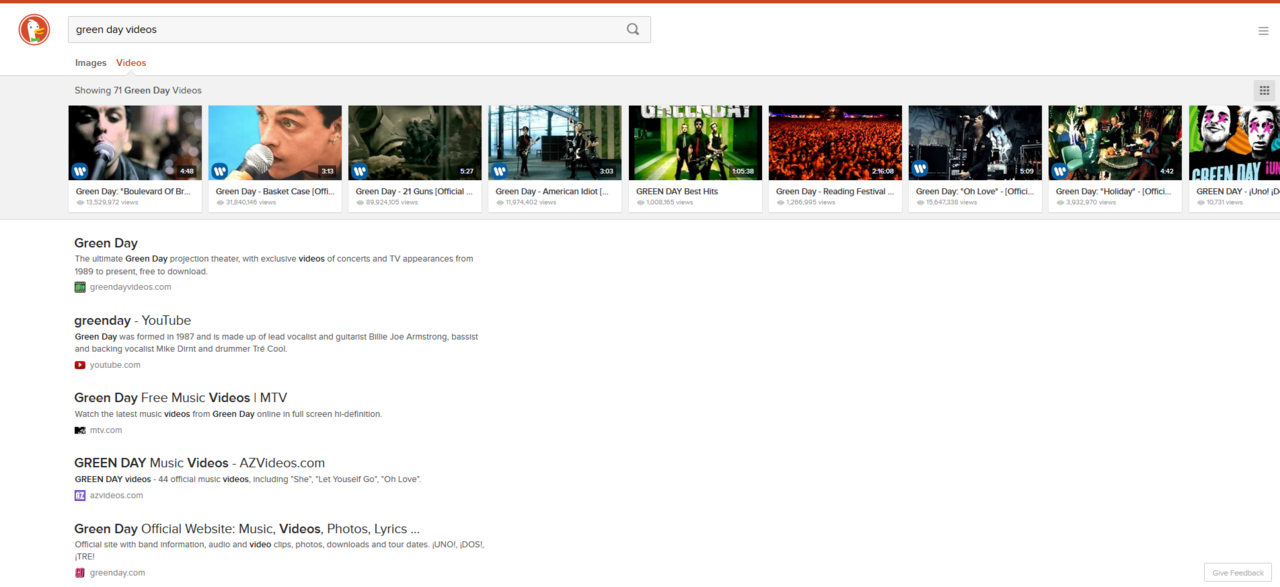The width and height of the screenshot is (1280, 587).
Task: Click Warner logo on Basket Case thumbnail
Action: 220,170
